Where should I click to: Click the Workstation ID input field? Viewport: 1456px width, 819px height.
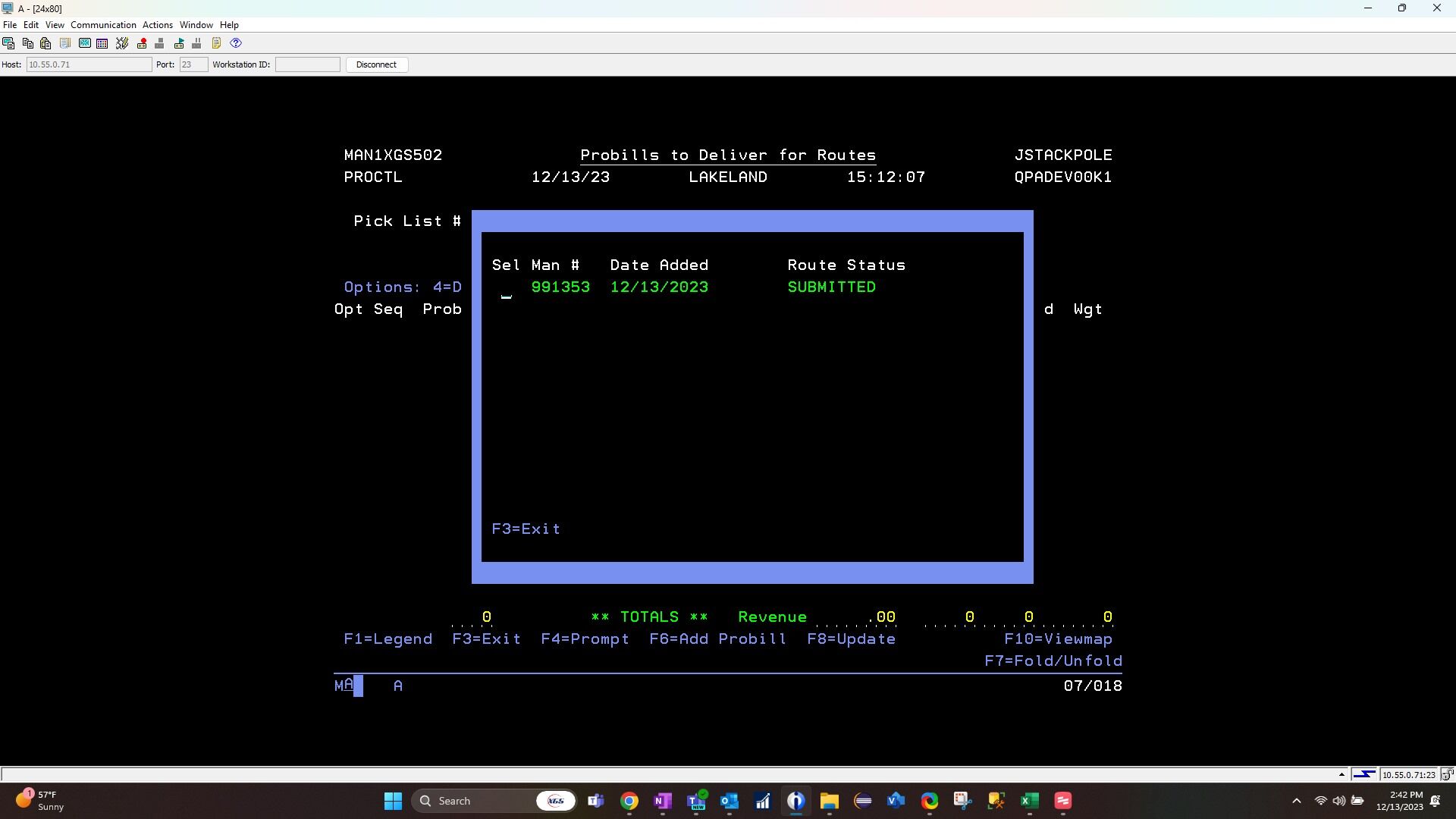(307, 64)
